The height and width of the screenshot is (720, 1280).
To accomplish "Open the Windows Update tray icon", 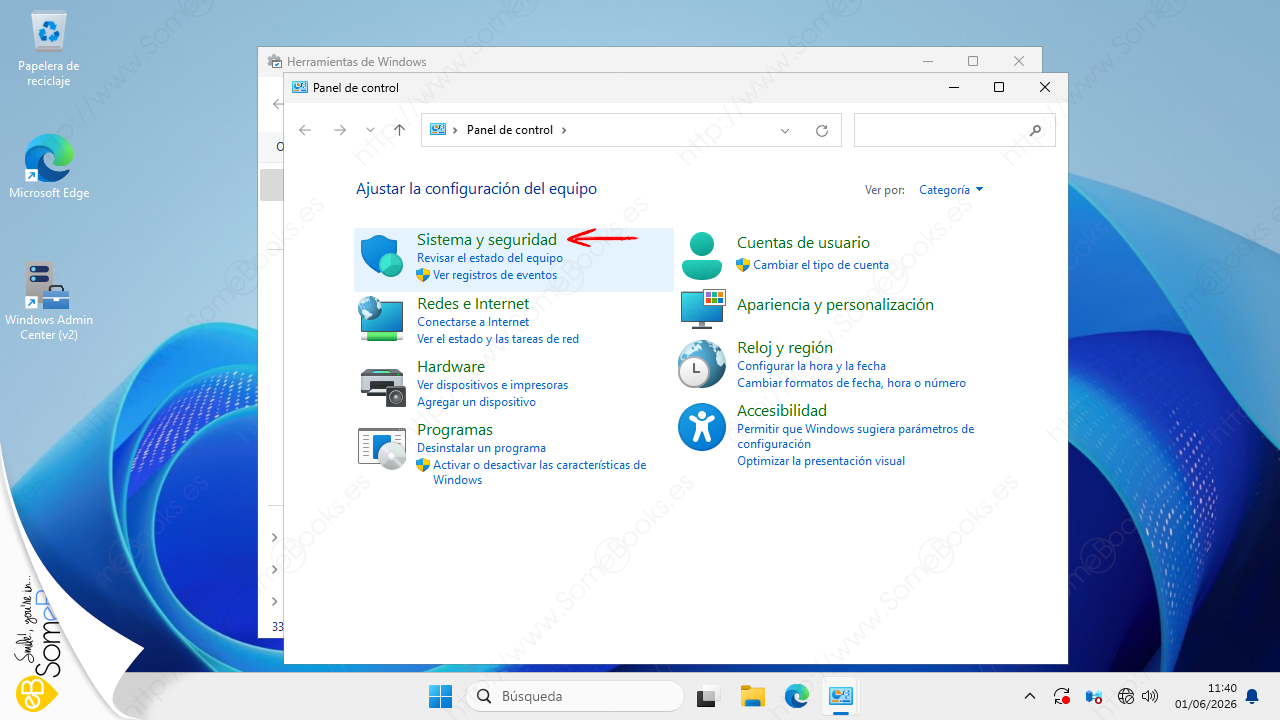I will pos(1062,696).
